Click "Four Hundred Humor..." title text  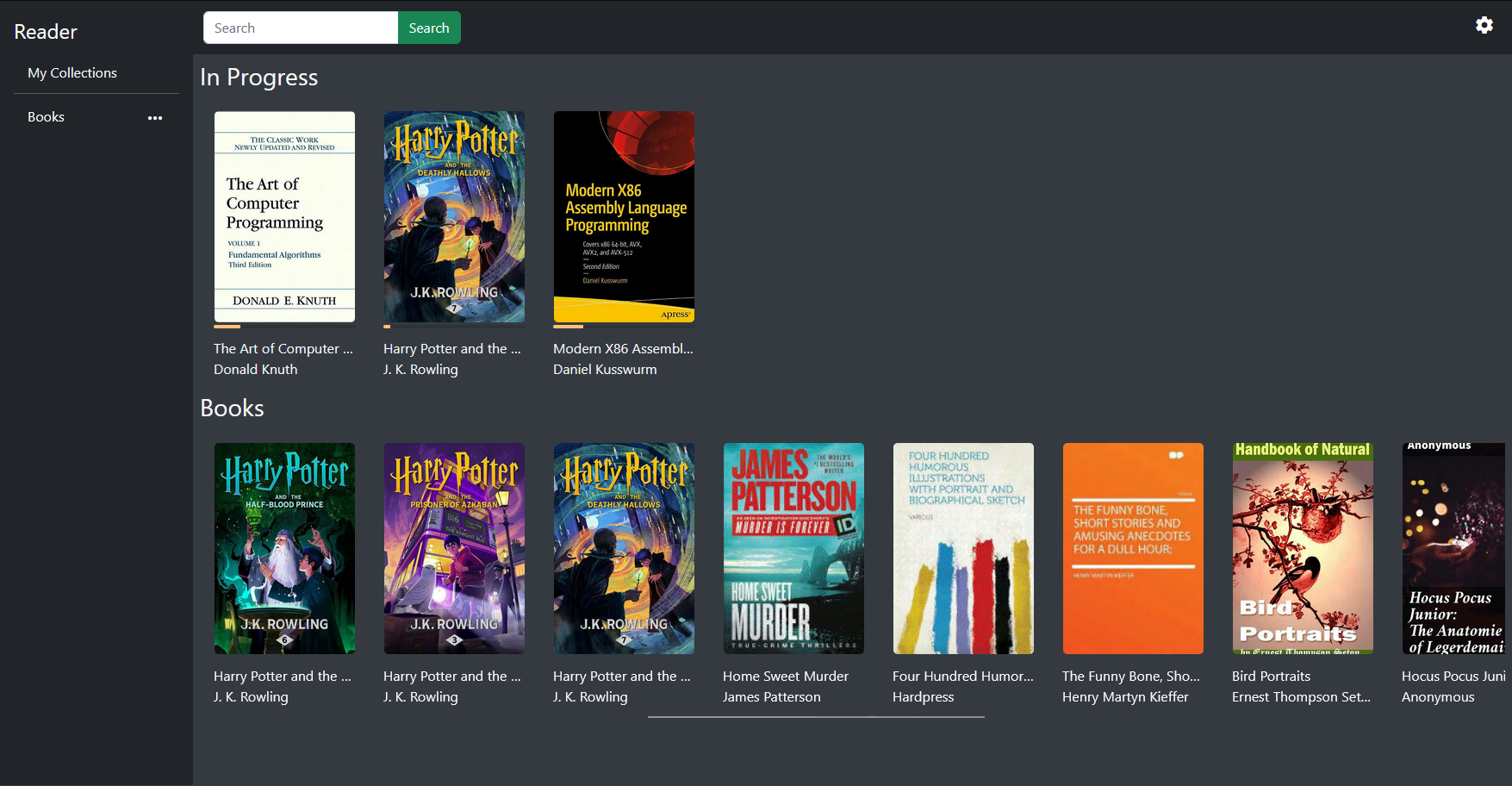pyautogui.click(x=963, y=677)
